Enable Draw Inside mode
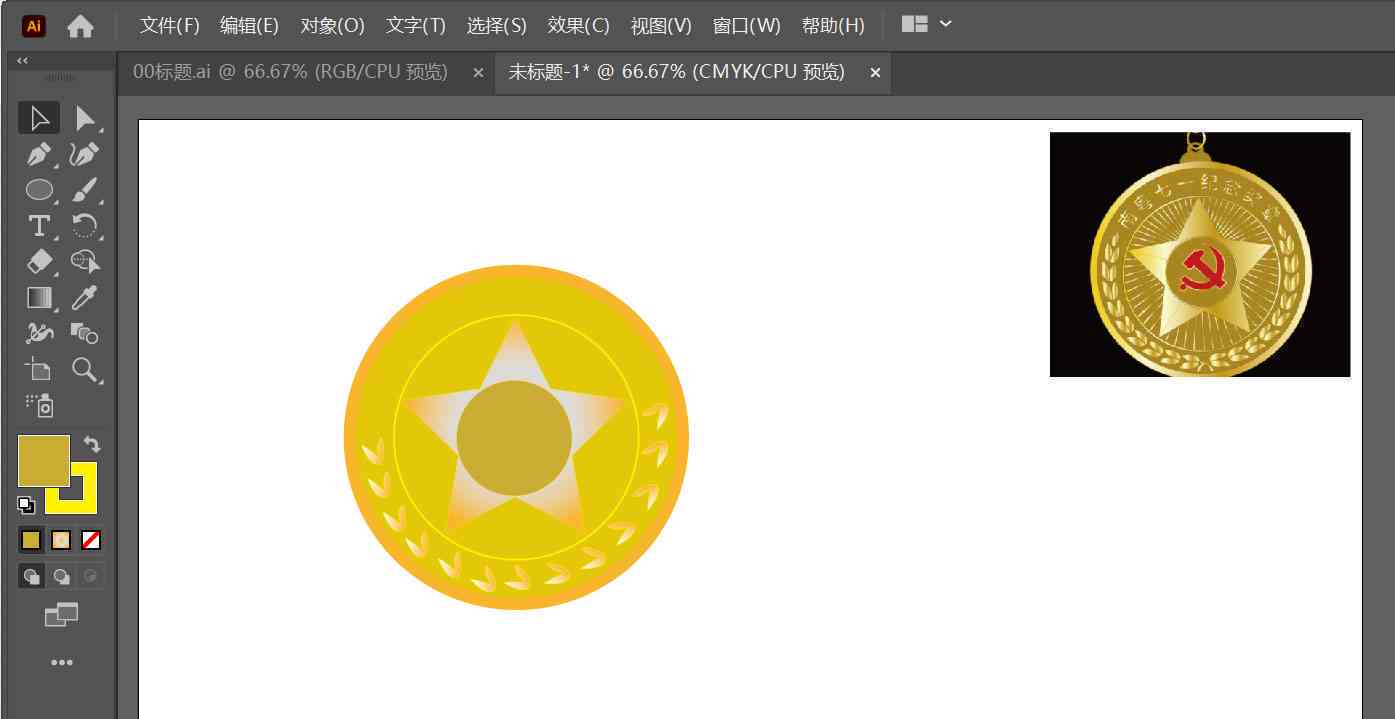The height and width of the screenshot is (719, 1395). click(91, 576)
